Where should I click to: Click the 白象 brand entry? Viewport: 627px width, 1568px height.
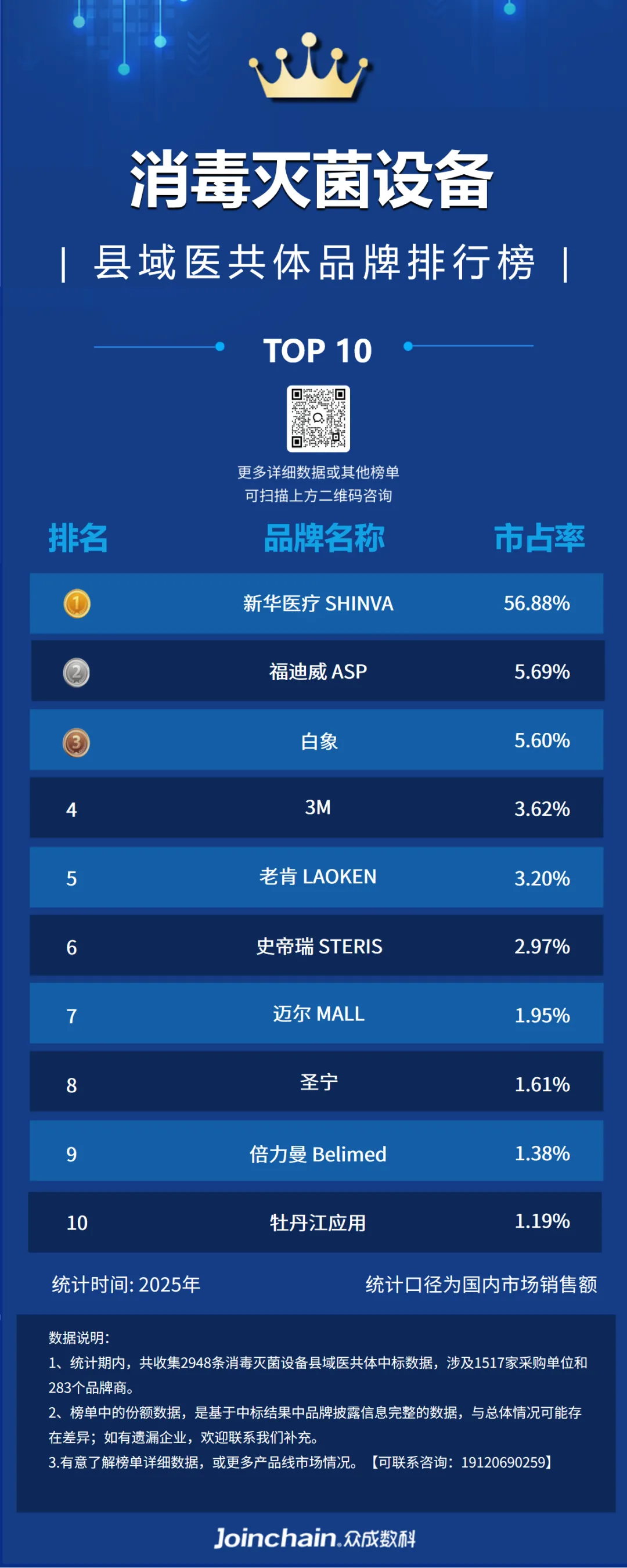(x=319, y=741)
